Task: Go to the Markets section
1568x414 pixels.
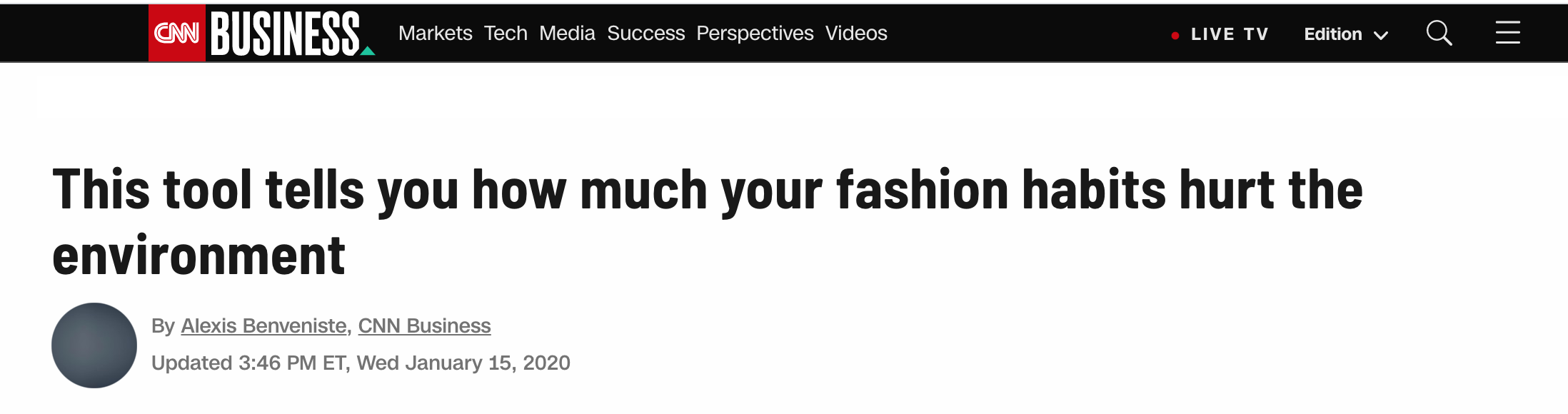Action: click(x=436, y=33)
